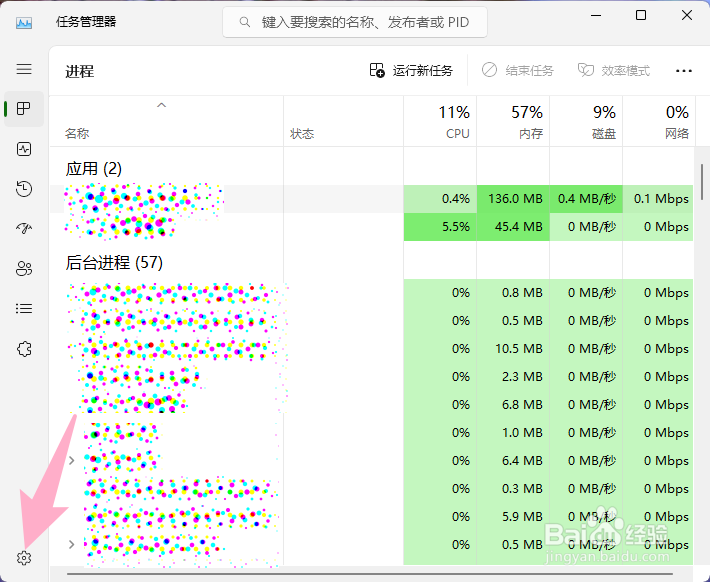Screen dimensions: 710x582
Task: Open the Performance sidebar icon
Action: [x=25, y=149]
